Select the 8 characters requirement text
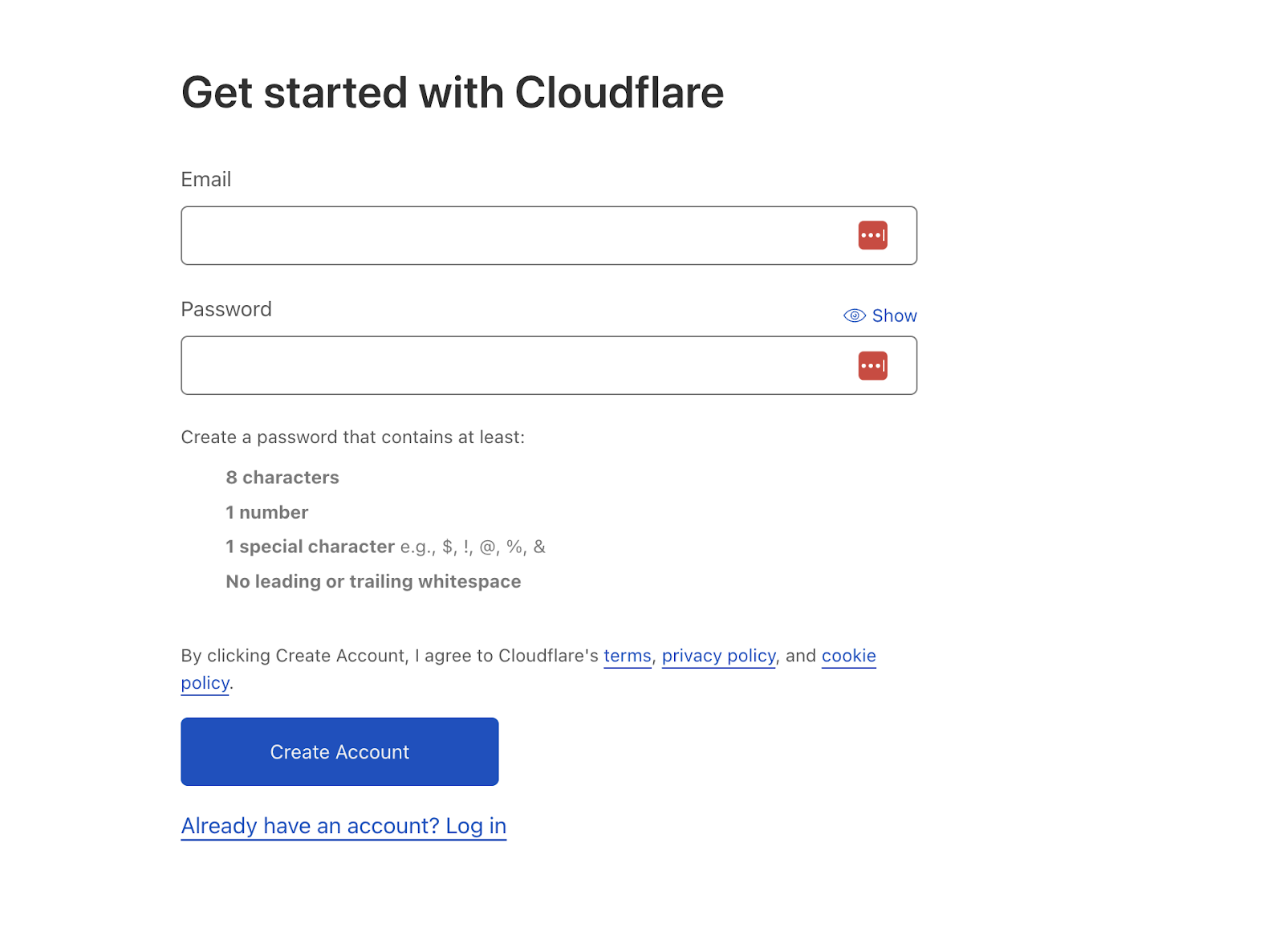1284x952 pixels. [282, 478]
